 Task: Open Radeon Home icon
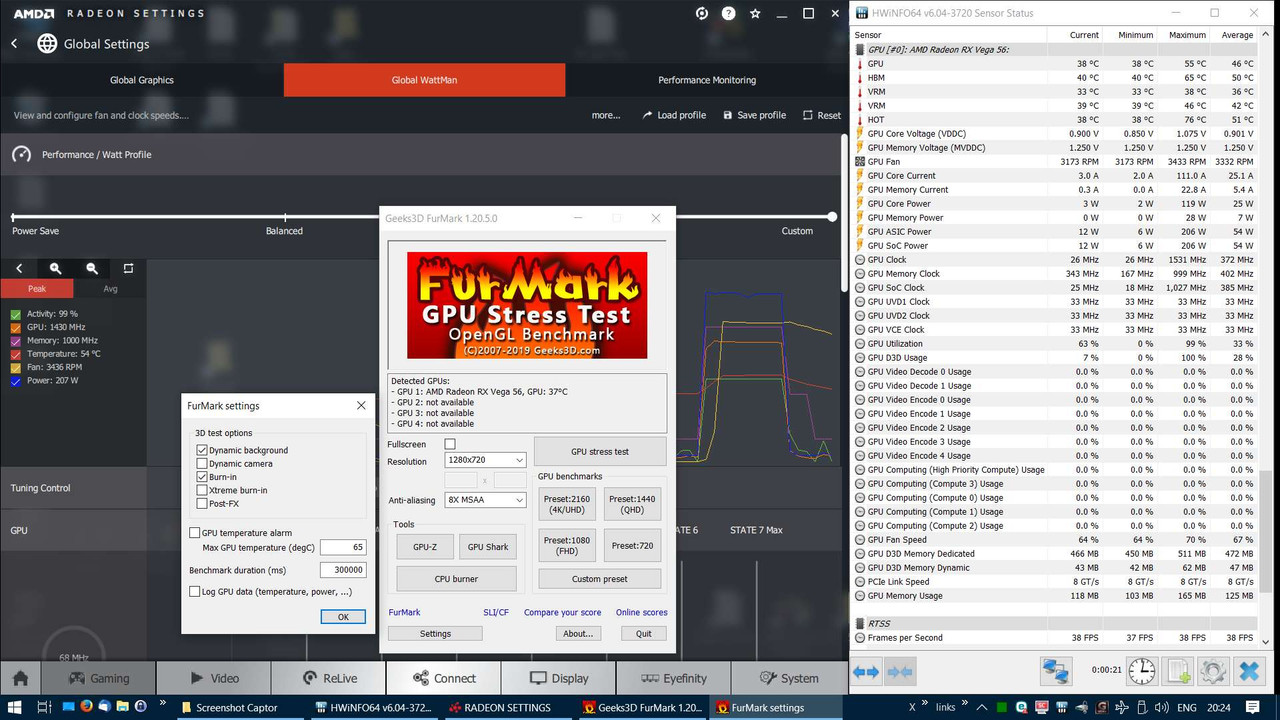click(20, 678)
